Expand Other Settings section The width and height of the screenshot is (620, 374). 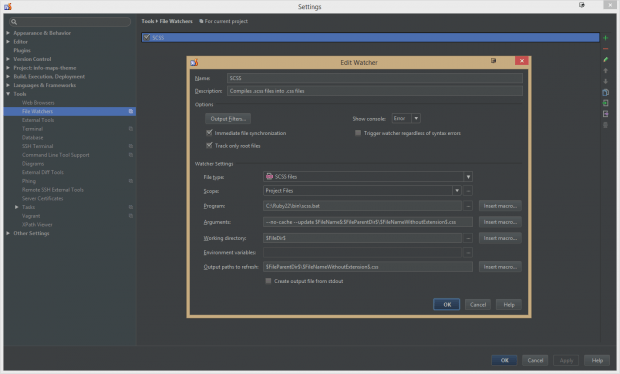8,233
